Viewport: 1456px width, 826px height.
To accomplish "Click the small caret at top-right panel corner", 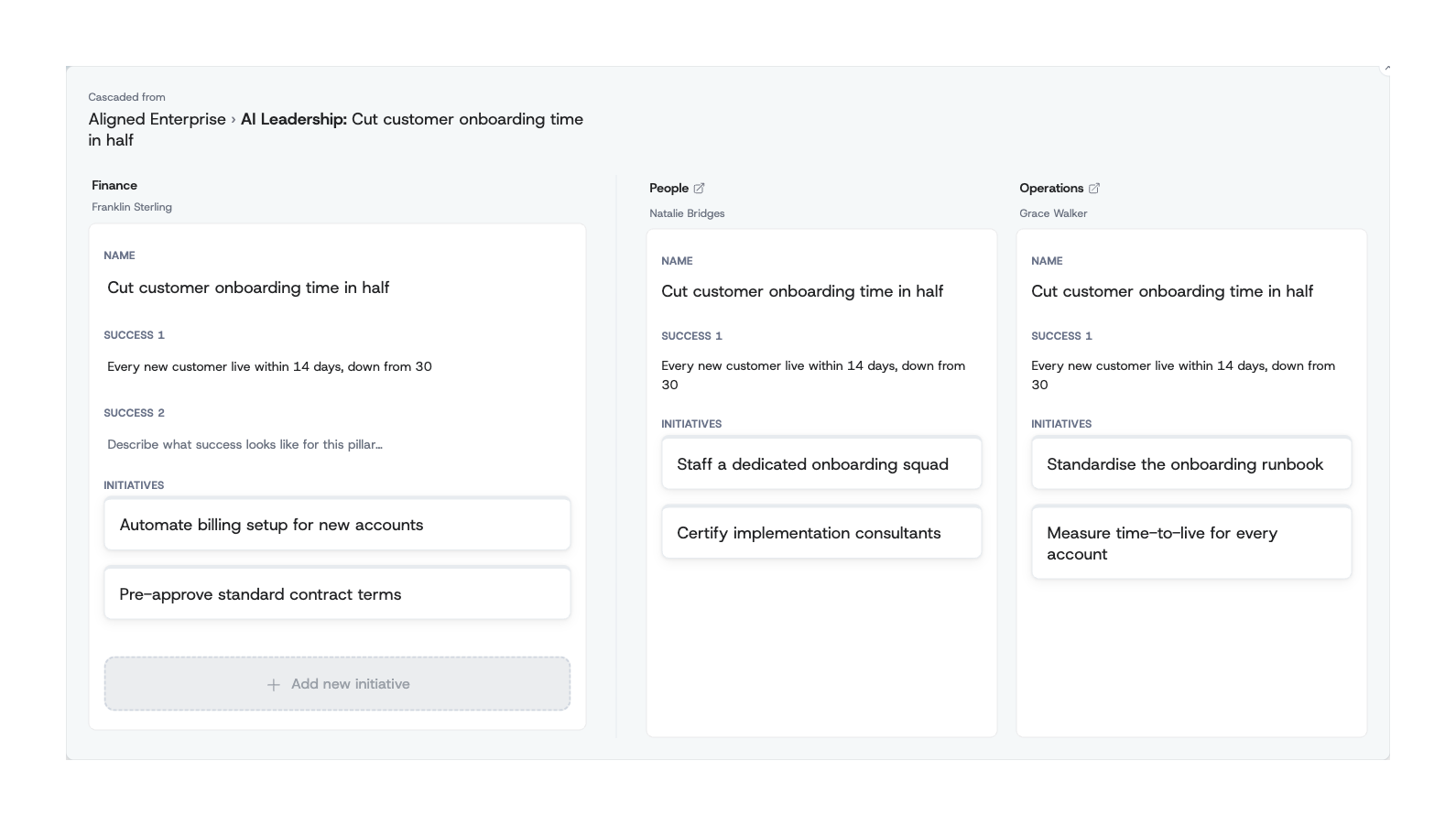I will click(1387, 68).
